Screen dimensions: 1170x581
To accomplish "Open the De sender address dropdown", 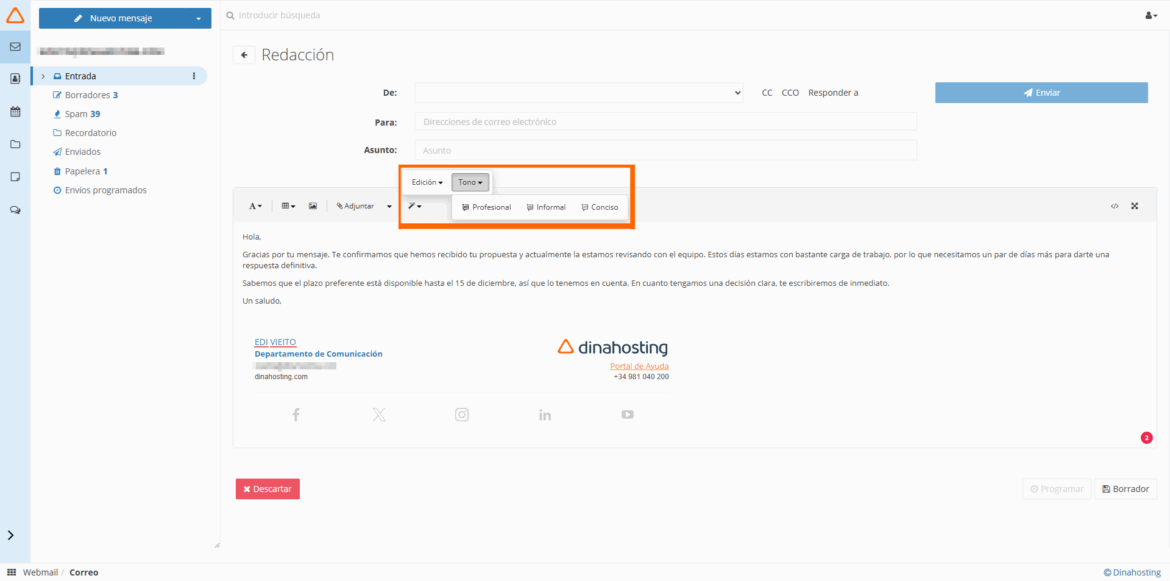I will click(580, 92).
